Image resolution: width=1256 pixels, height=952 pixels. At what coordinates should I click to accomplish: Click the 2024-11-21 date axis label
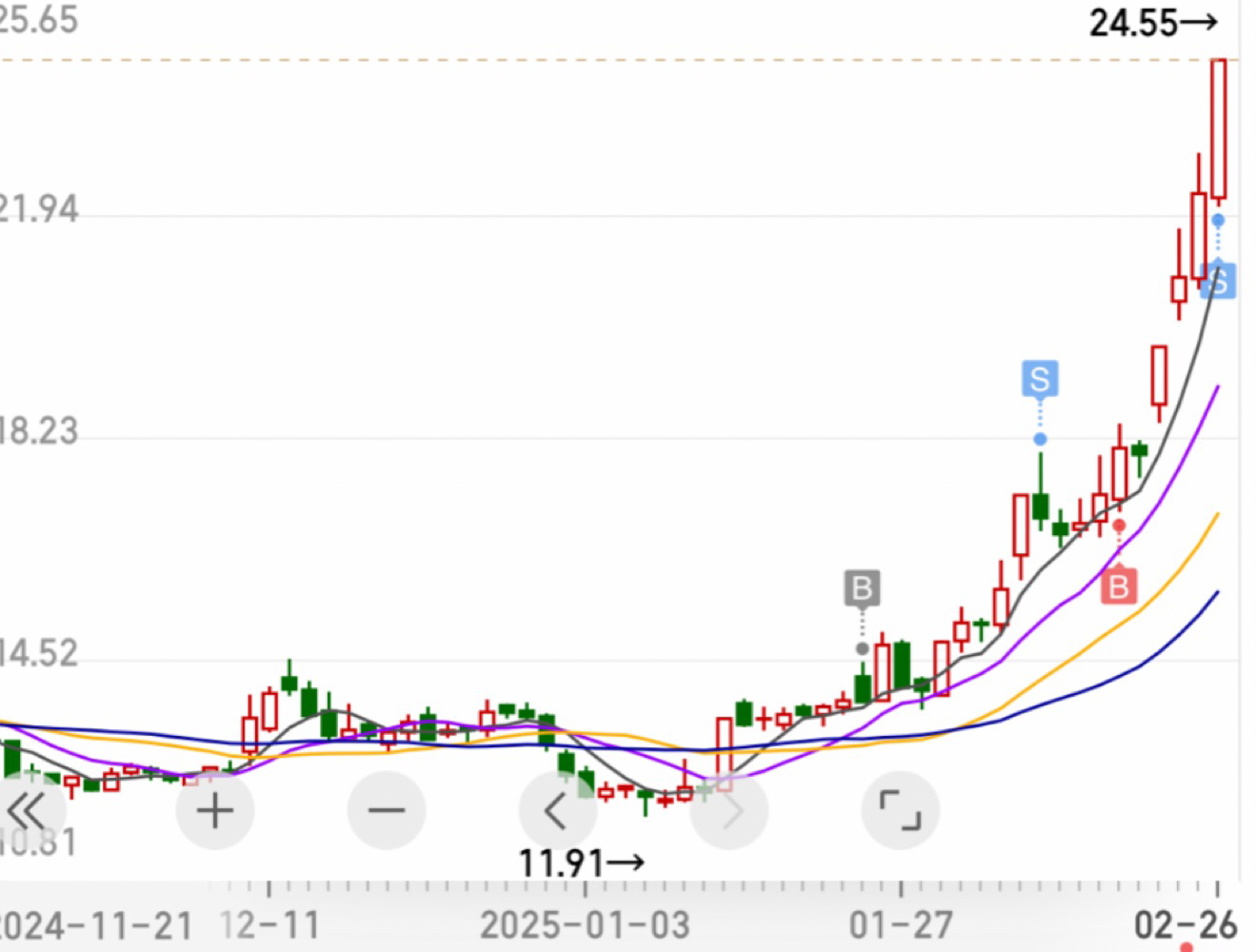[x=95, y=924]
